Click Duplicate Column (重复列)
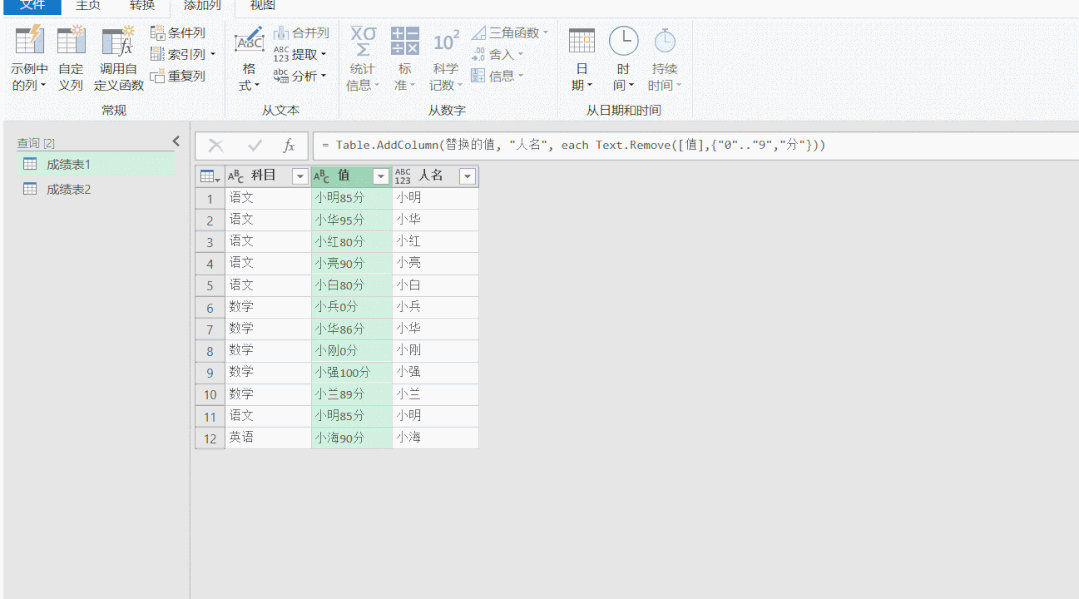 [x=178, y=76]
